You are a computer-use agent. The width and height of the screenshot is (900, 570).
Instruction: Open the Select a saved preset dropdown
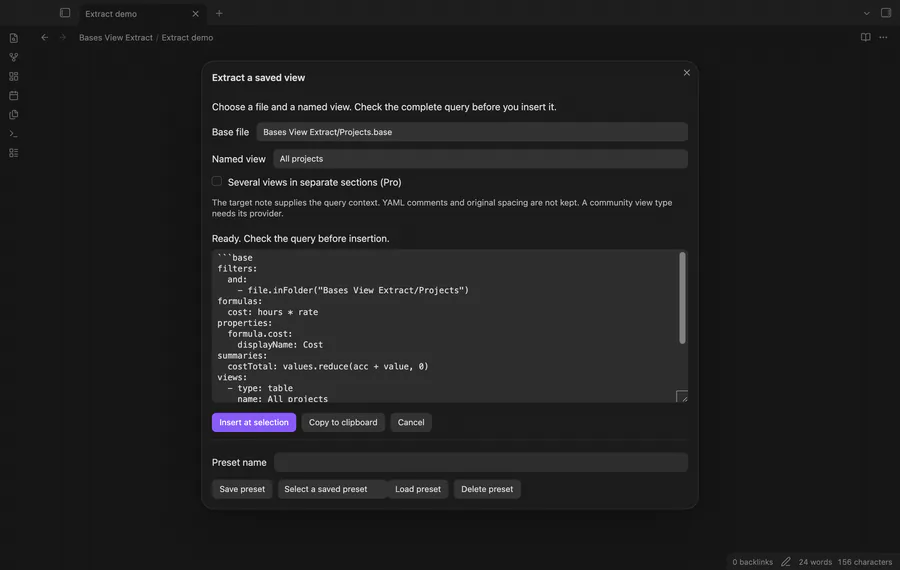pyautogui.click(x=331, y=489)
